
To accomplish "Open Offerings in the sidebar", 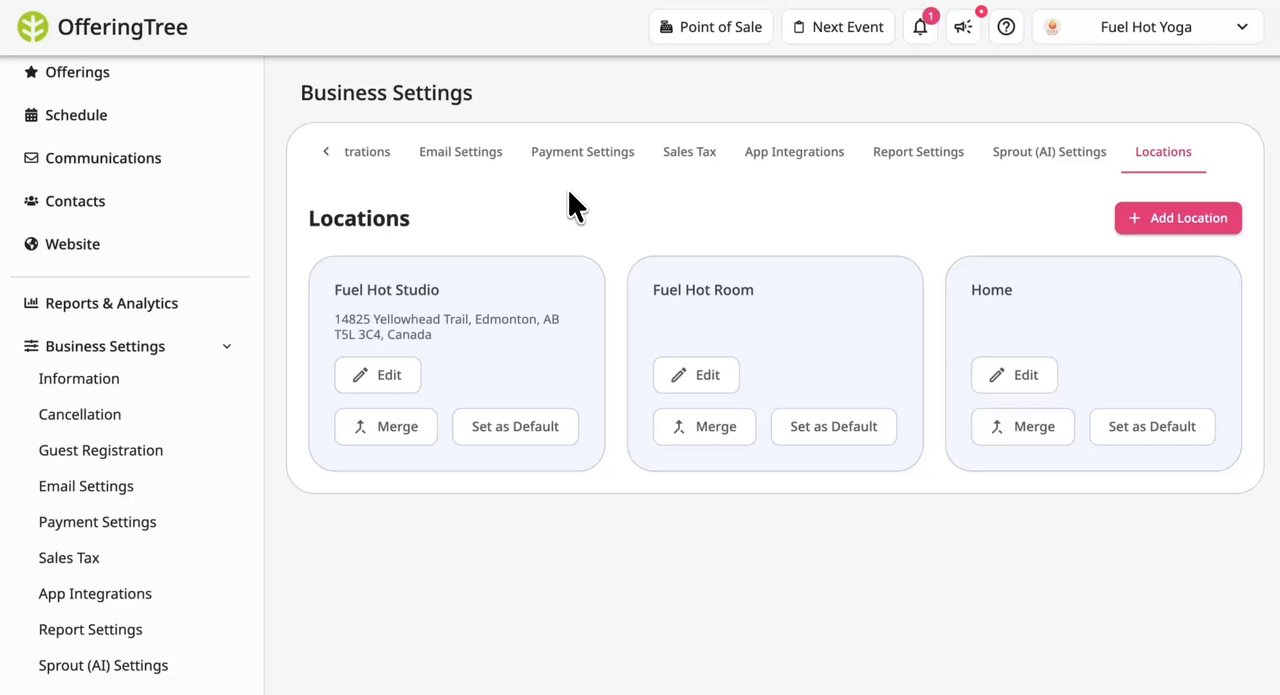I will 77,72.
